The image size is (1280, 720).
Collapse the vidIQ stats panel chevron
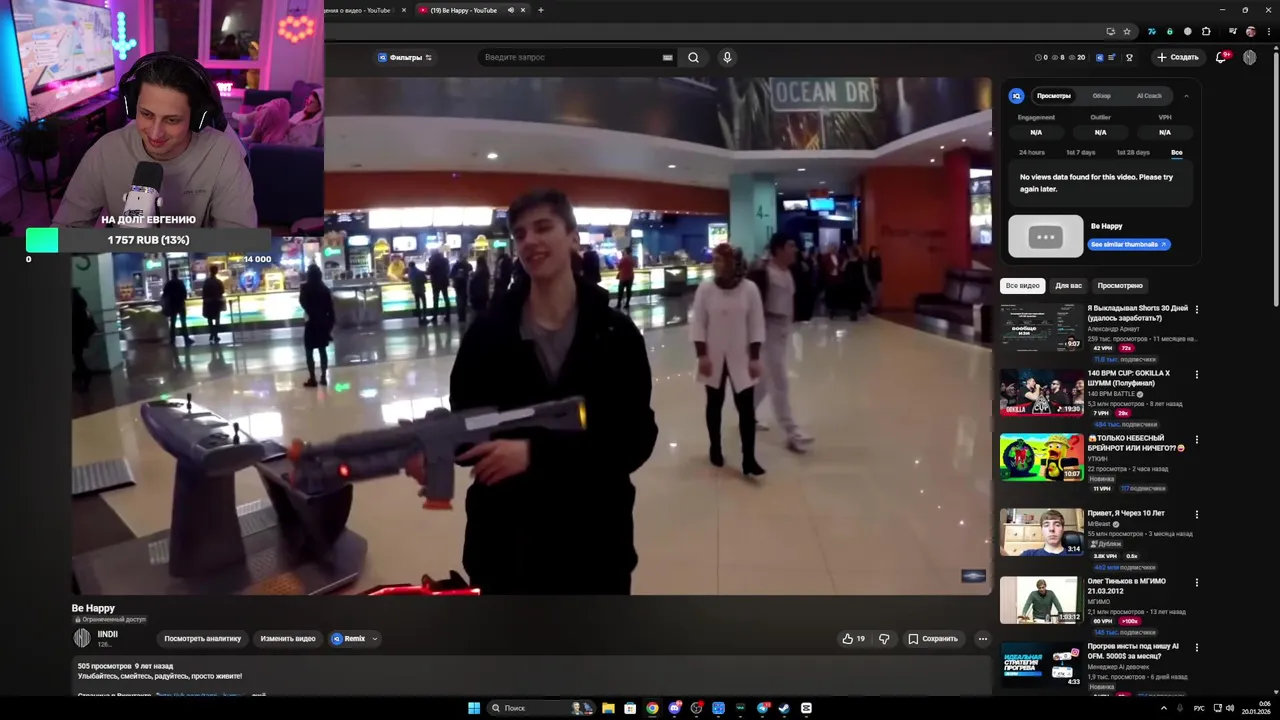click(1186, 96)
